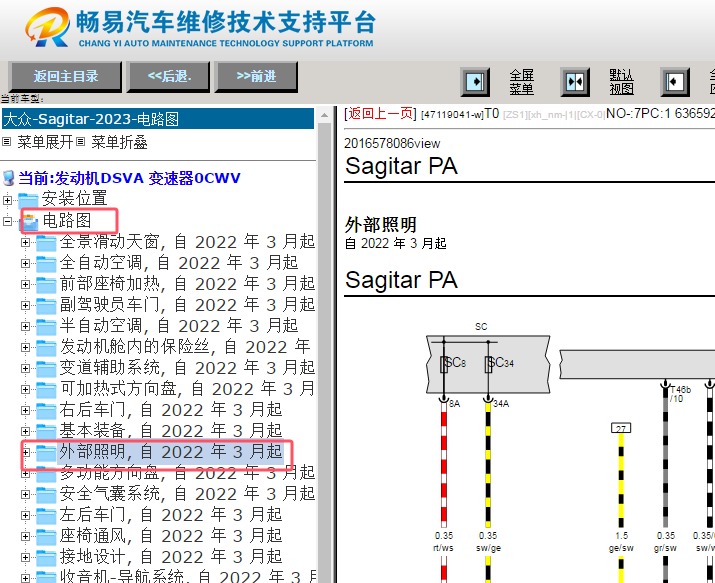
Task: Select the 电路图 tree item
Action: pyautogui.click(x=67, y=221)
